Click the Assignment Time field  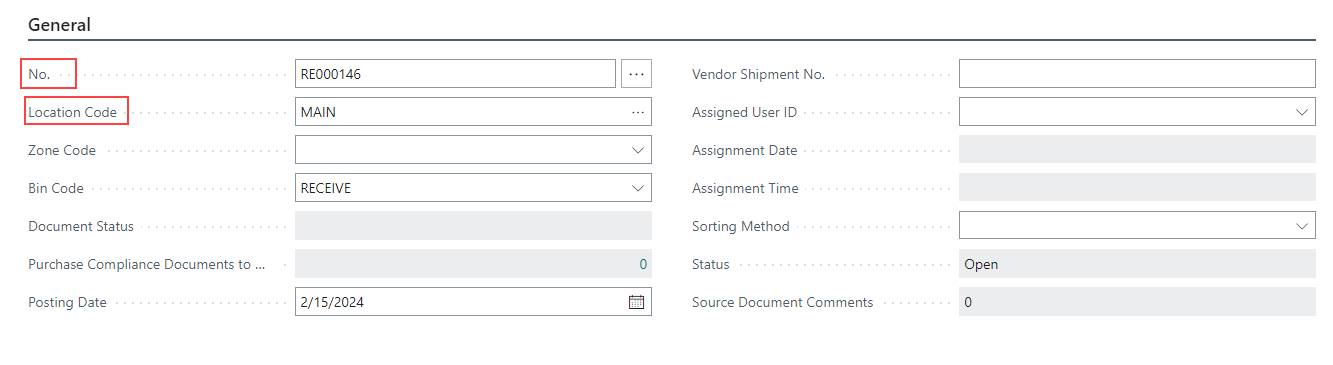1137,188
